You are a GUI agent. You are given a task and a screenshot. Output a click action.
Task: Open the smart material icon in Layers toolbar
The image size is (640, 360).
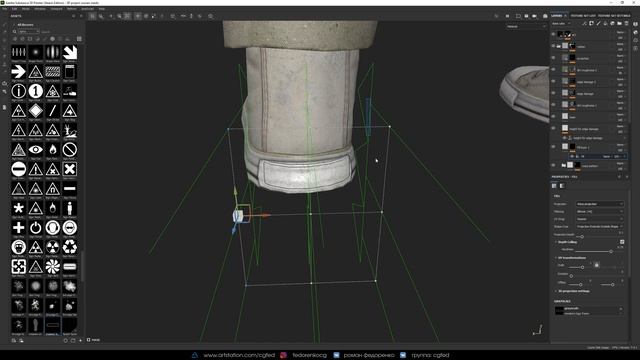tap(612, 24)
